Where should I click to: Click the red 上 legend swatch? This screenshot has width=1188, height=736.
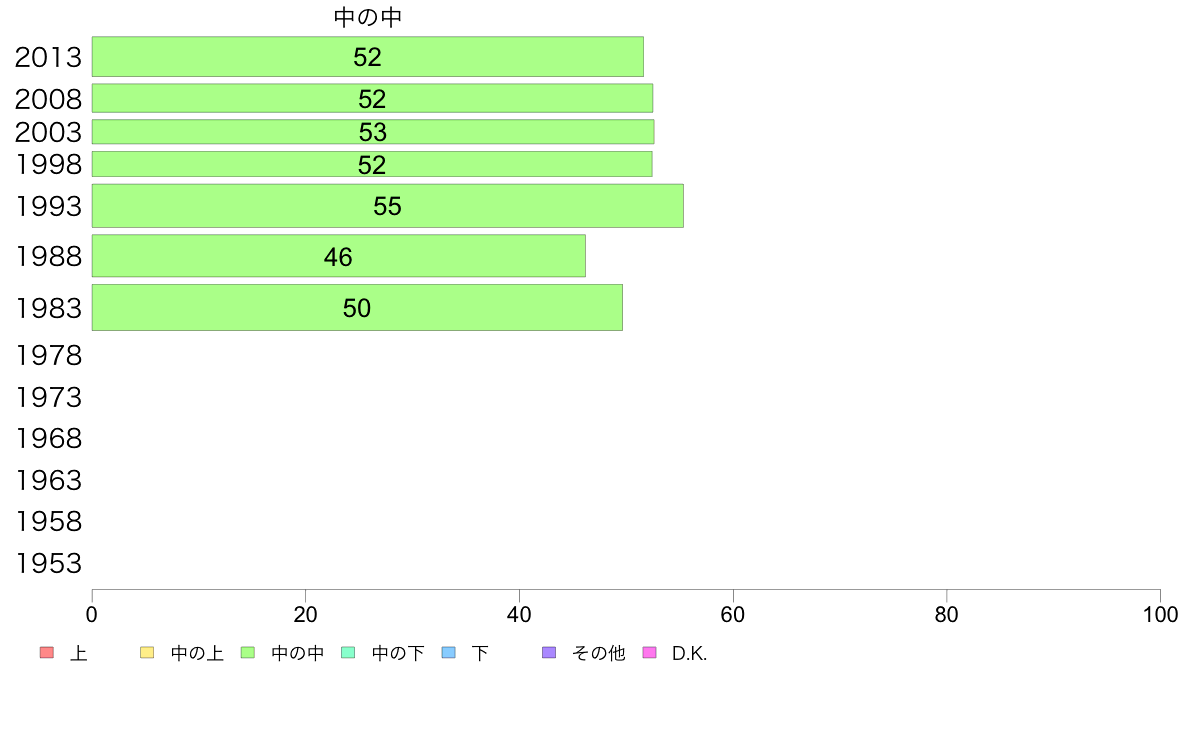(x=47, y=653)
